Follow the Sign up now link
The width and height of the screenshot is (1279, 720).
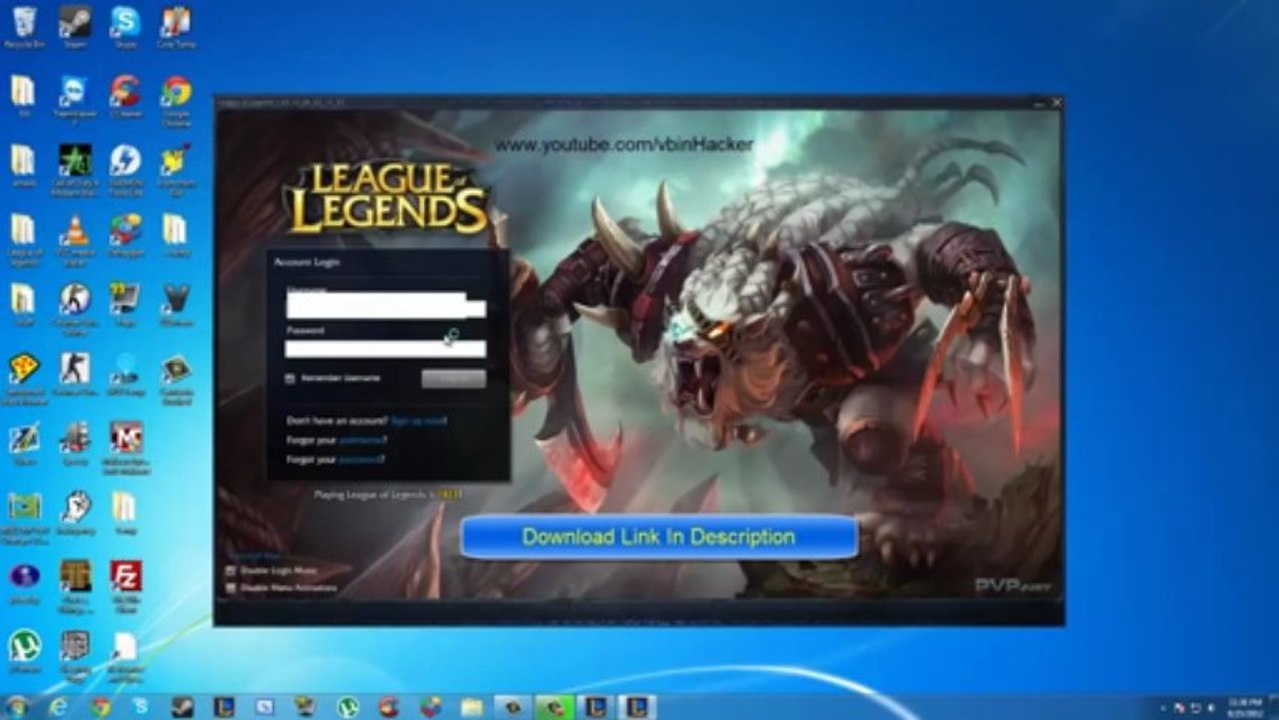pyautogui.click(x=417, y=421)
